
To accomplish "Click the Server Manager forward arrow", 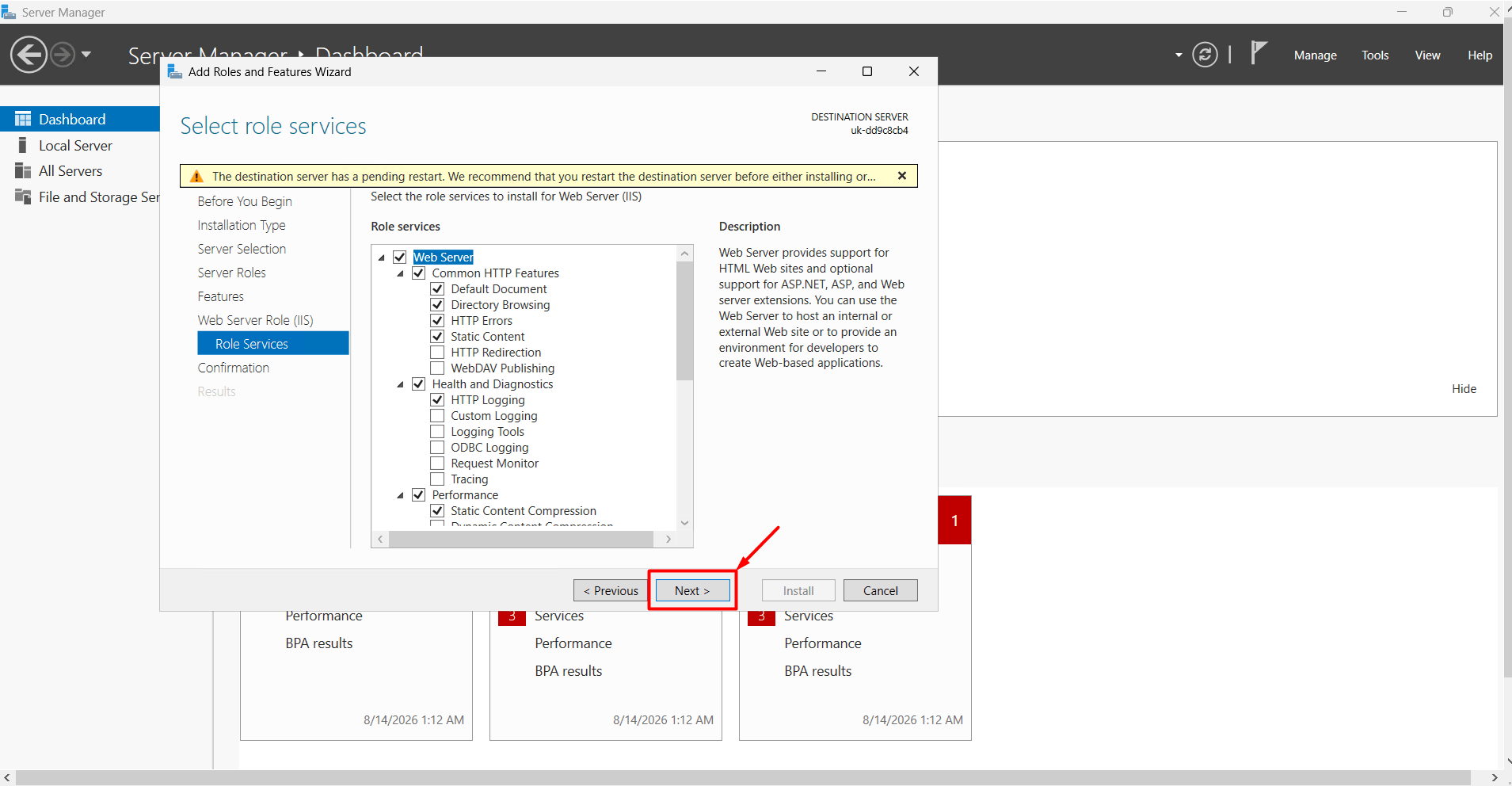I will click(63, 55).
